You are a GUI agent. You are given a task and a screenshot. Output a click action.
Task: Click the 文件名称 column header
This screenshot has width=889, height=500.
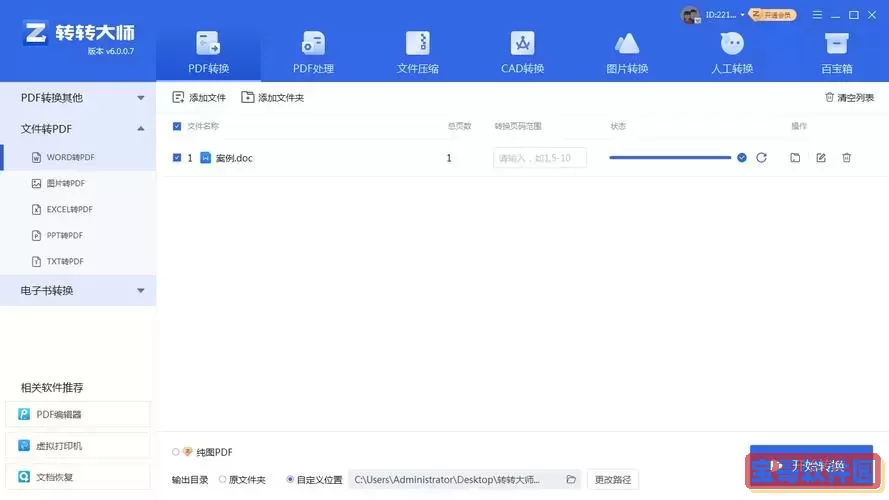click(203, 126)
